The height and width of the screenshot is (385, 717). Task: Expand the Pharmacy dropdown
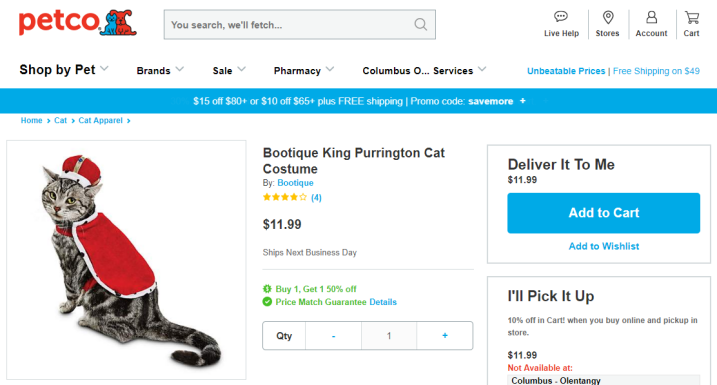tap(304, 70)
